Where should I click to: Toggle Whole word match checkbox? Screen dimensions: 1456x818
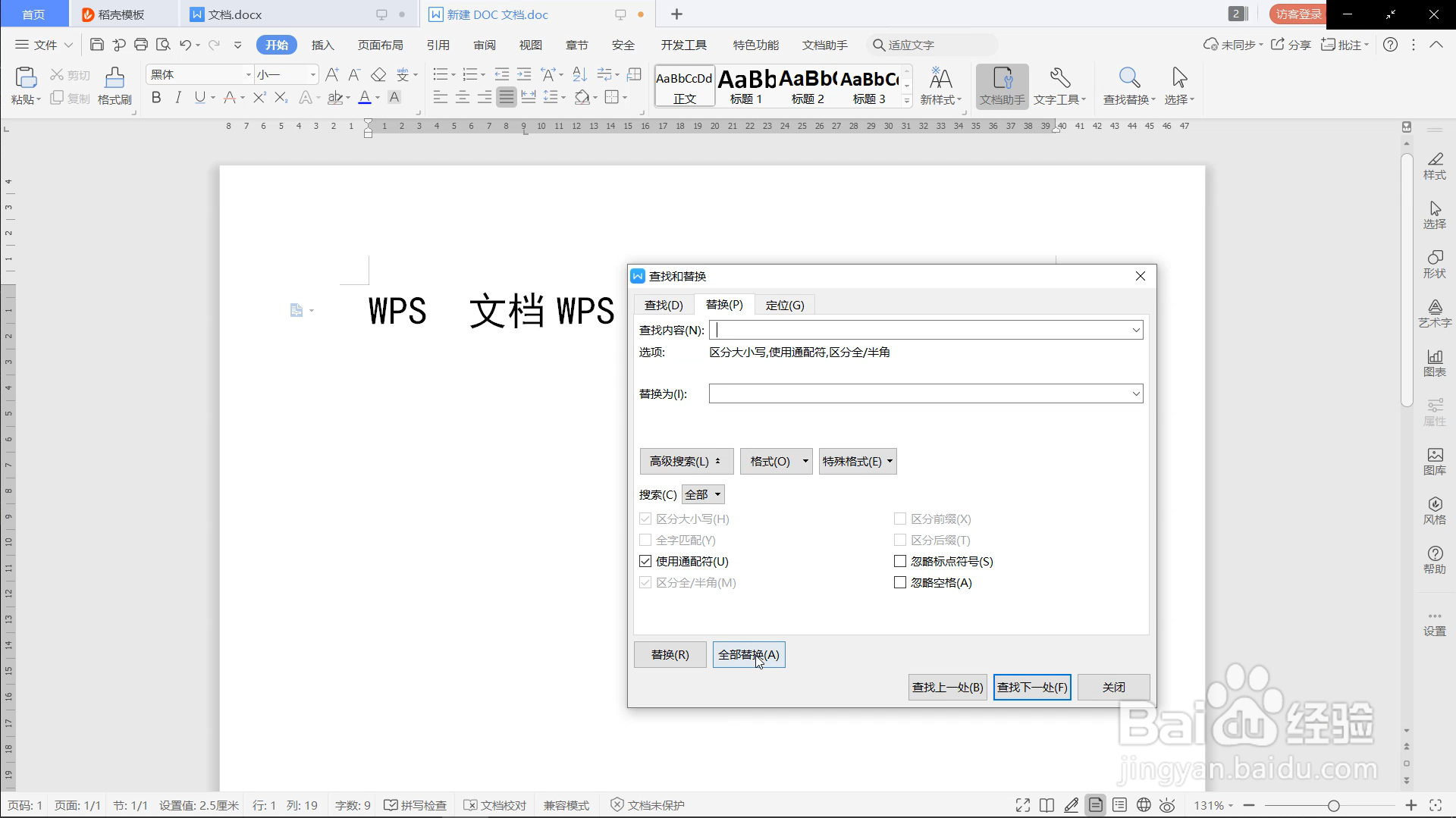pyautogui.click(x=645, y=540)
